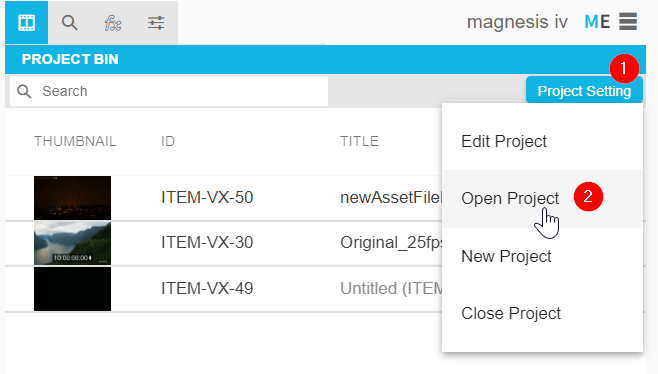Open the hamburger menu icon
Viewport: 658px width, 374px height.
[x=628, y=21]
